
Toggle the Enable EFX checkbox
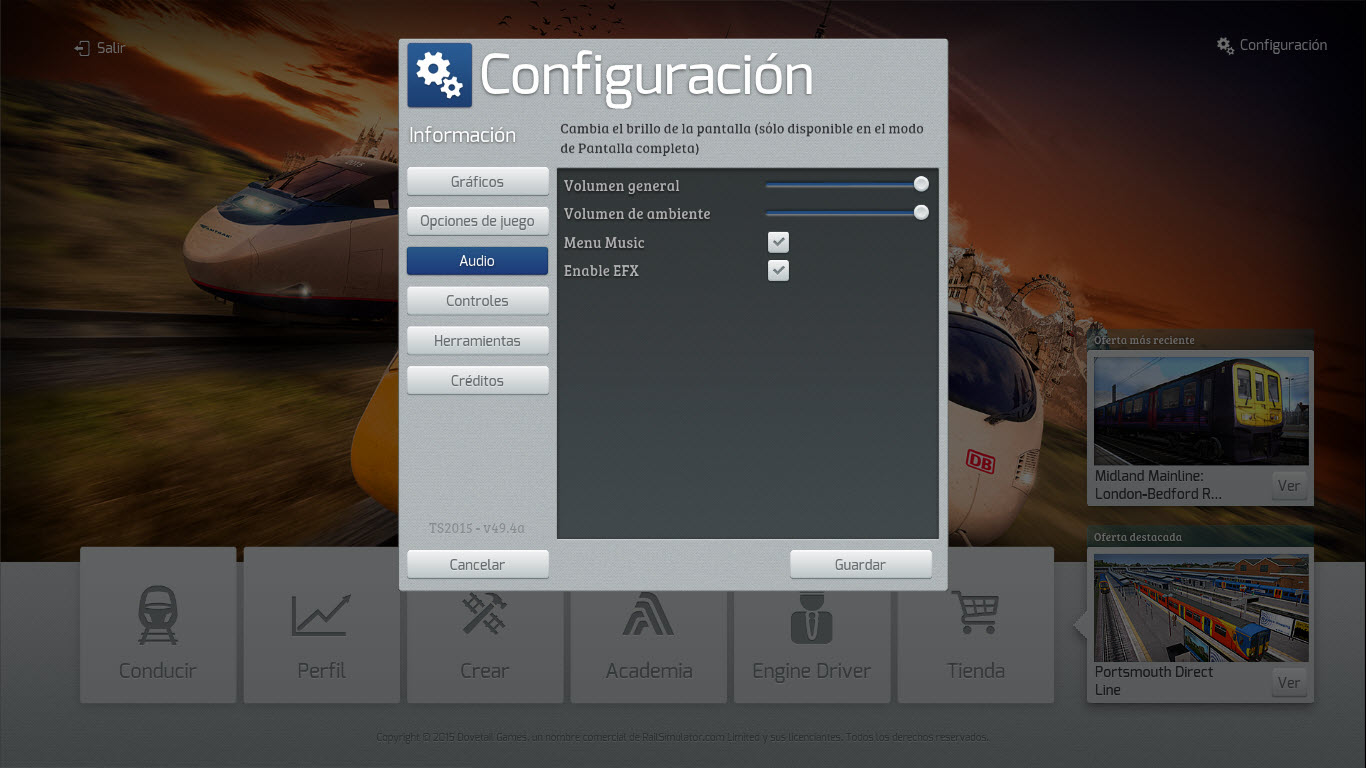point(778,270)
